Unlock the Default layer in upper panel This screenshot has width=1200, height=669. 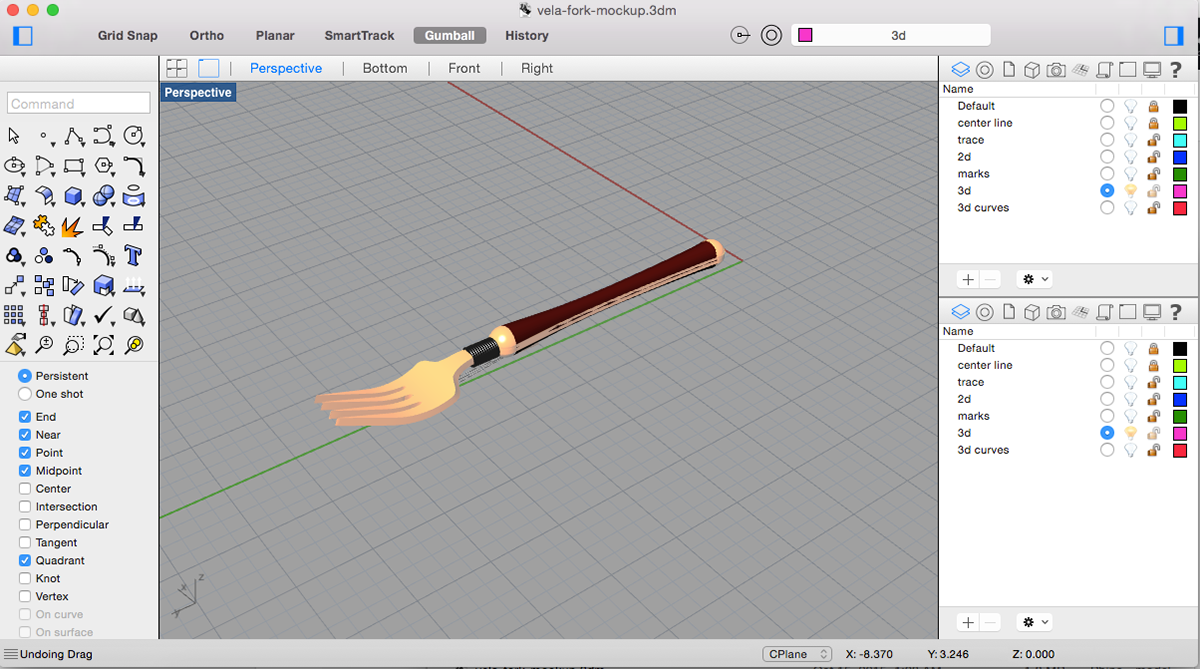[x=1153, y=106]
